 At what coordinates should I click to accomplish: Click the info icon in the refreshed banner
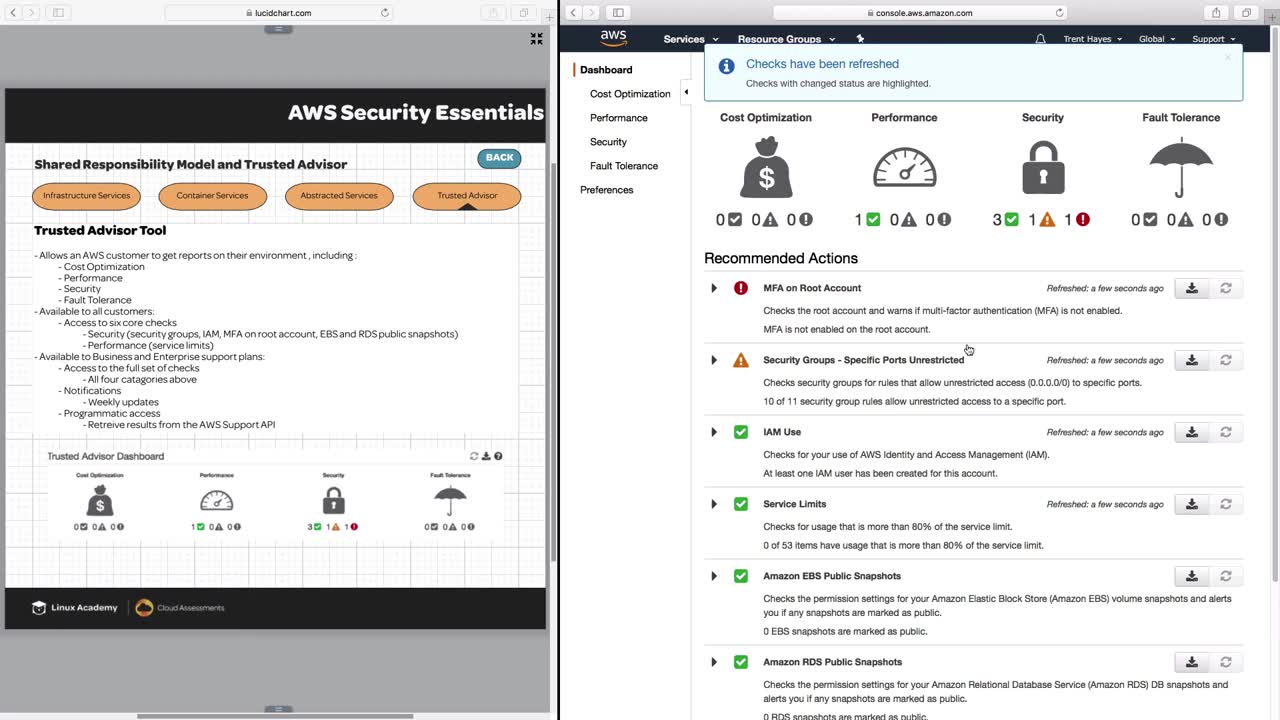727,66
